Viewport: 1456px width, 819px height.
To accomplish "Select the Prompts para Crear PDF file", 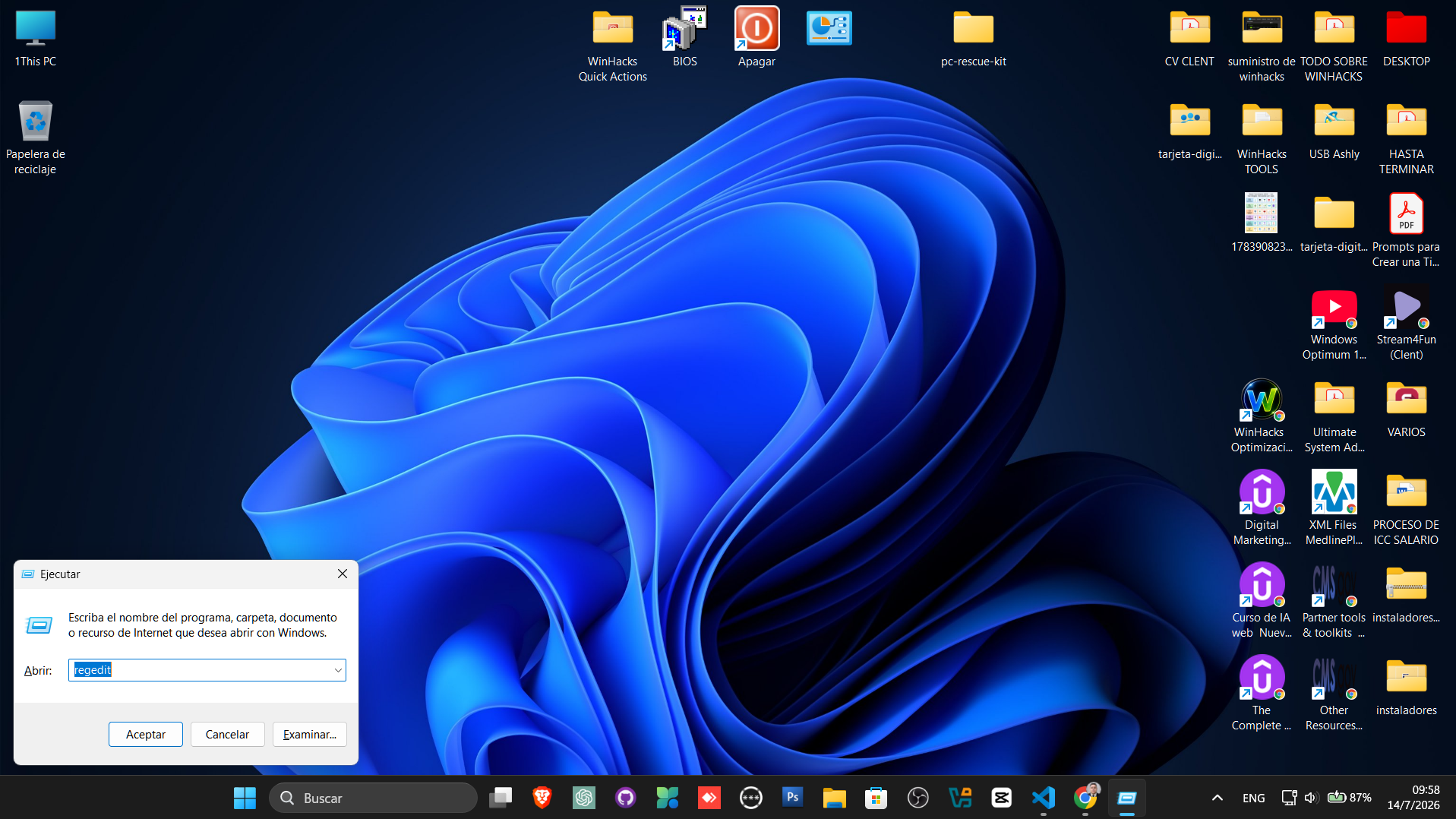I will 1406,231.
